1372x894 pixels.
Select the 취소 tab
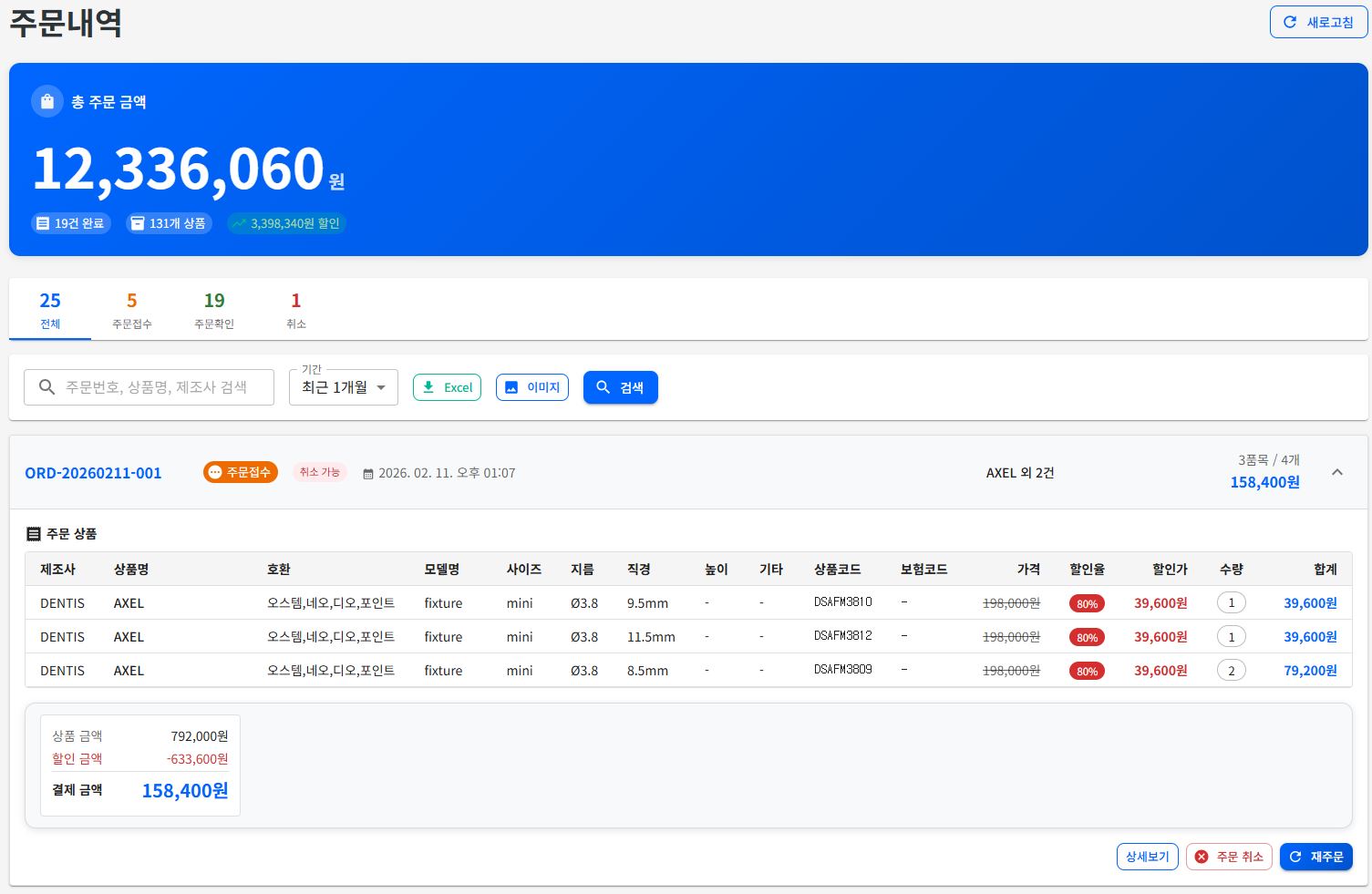pos(296,310)
